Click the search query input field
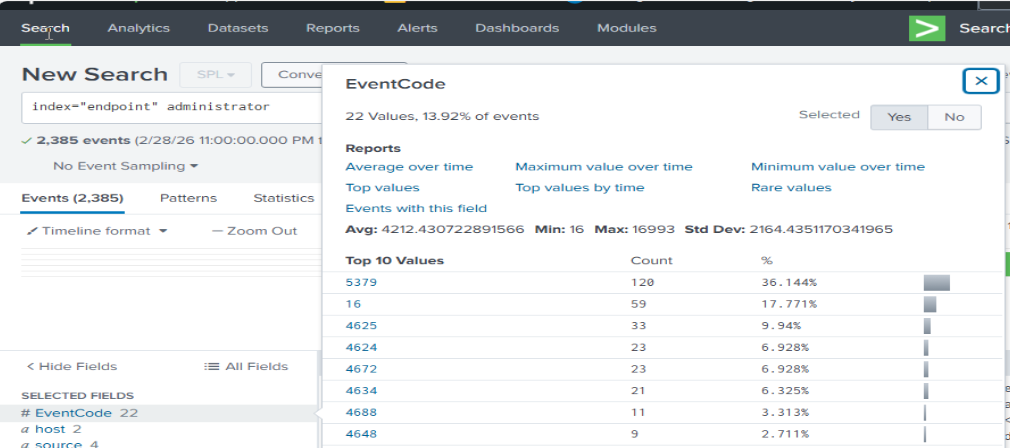The height and width of the screenshot is (448, 1010). tap(171, 107)
